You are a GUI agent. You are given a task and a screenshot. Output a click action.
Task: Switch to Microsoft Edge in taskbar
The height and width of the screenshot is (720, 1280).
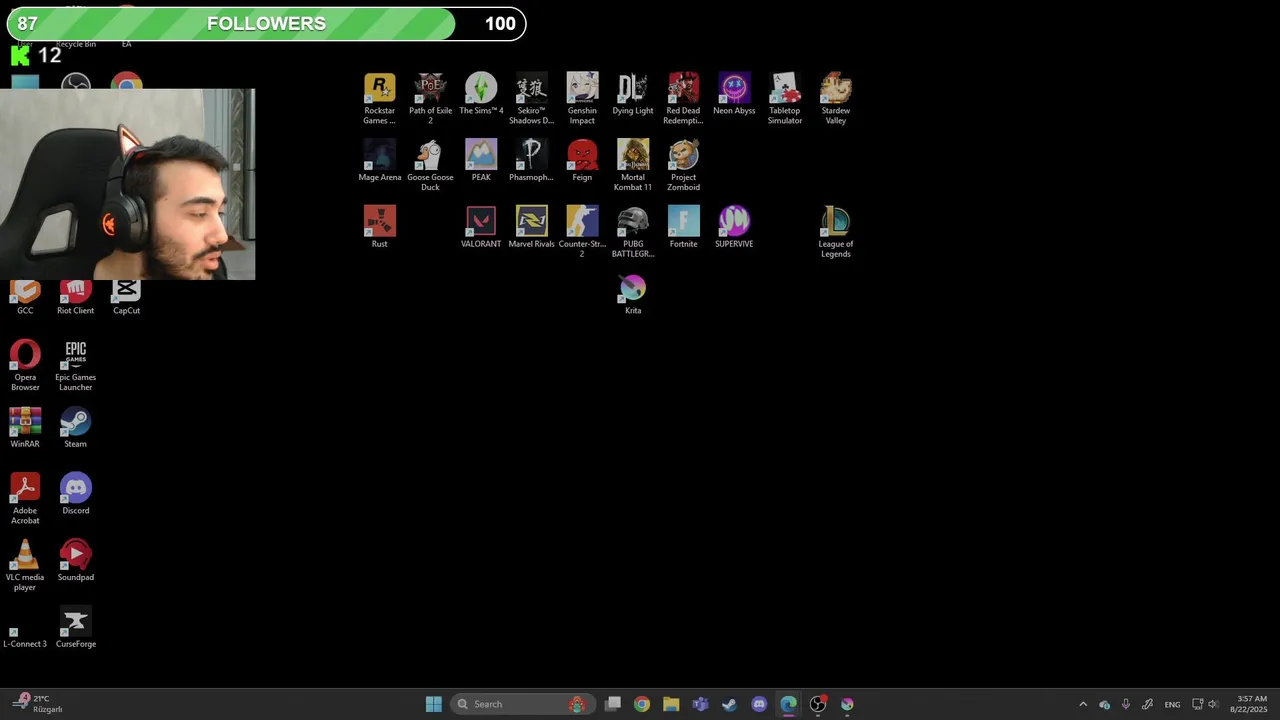click(x=788, y=704)
